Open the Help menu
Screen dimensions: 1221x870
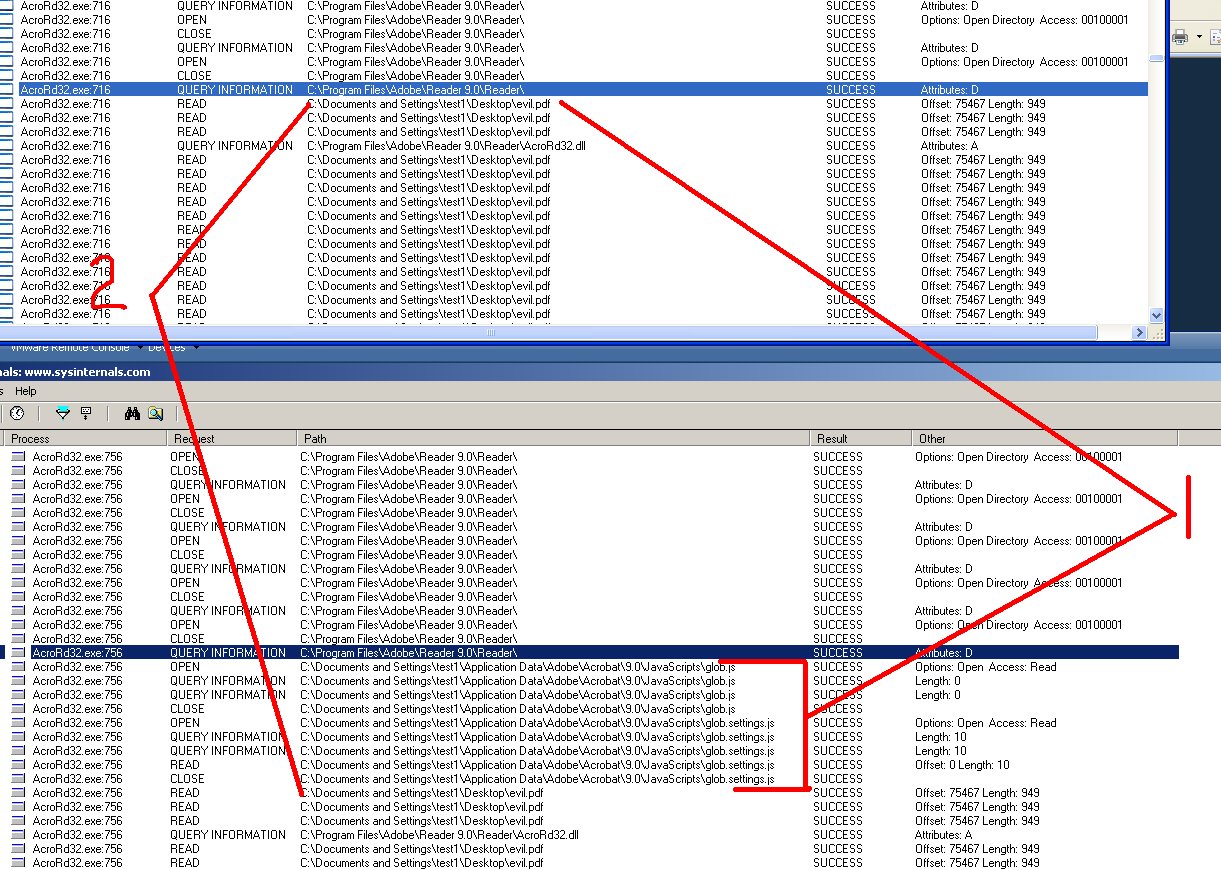[26, 391]
